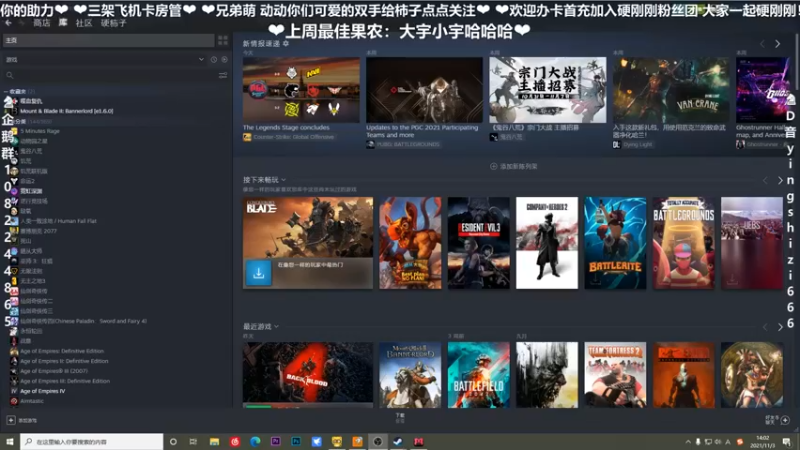
Task: Open the downloads manager at bottom center
Action: point(400,418)
